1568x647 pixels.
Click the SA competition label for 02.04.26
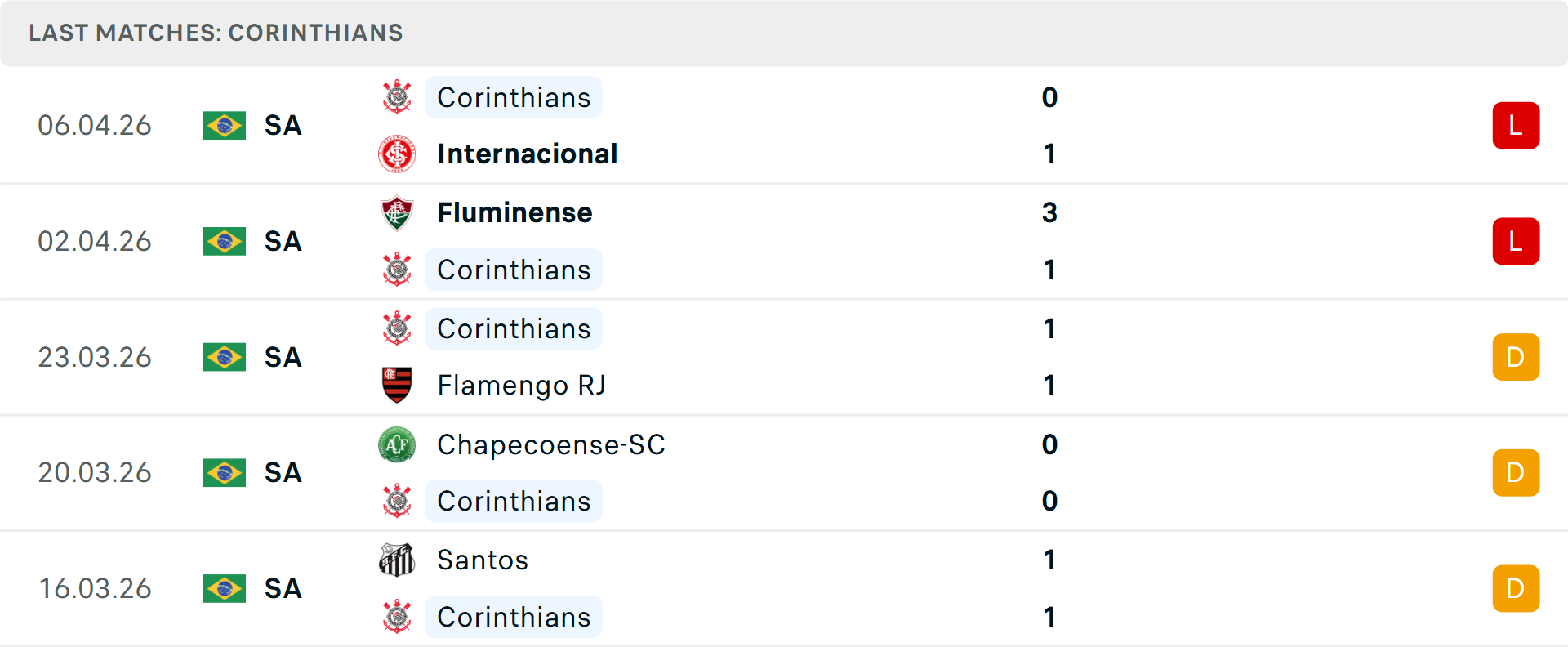283,241
